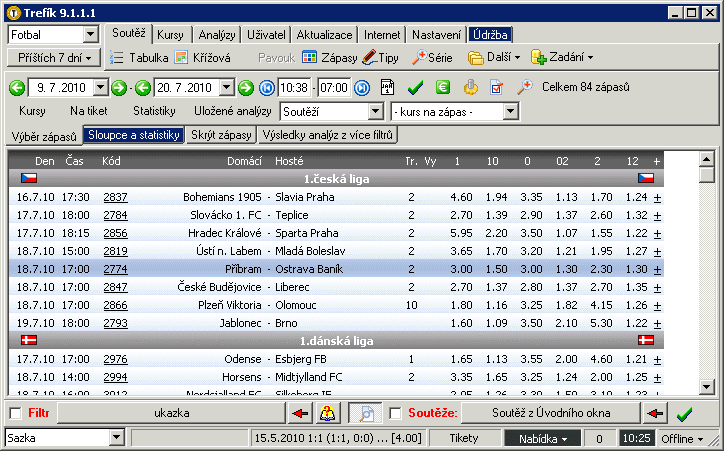This screenshot has height=451, width=724.
Task: Click the checklist sheet icon
Action: click(496, 87)
